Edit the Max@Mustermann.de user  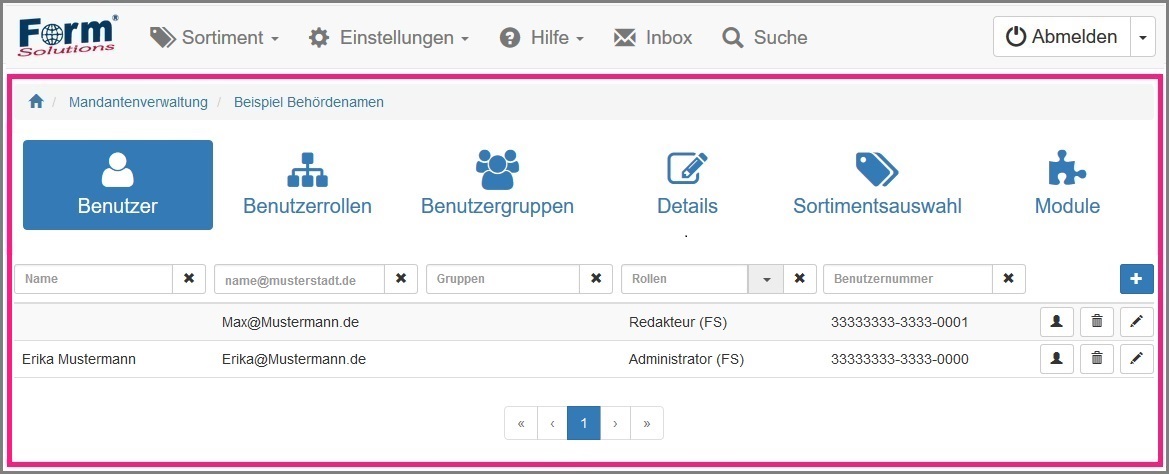[1137, 322]
